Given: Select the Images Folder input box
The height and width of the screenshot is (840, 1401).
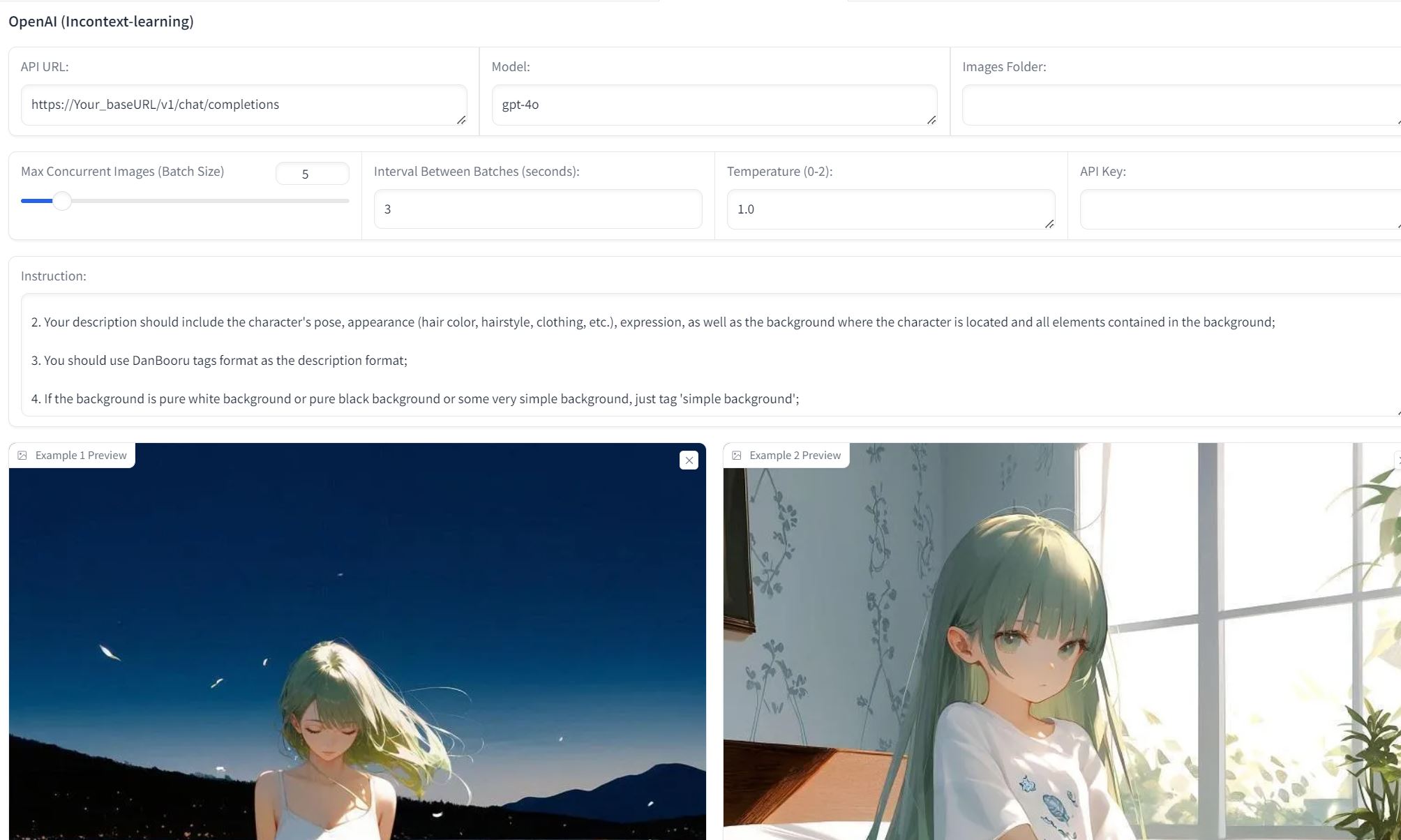Looking at the screenshot, I should pos(1179,105).
